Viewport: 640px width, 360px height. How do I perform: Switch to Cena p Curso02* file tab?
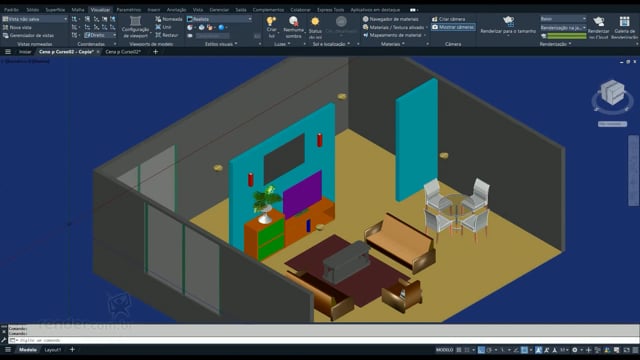tap(123, 52)
